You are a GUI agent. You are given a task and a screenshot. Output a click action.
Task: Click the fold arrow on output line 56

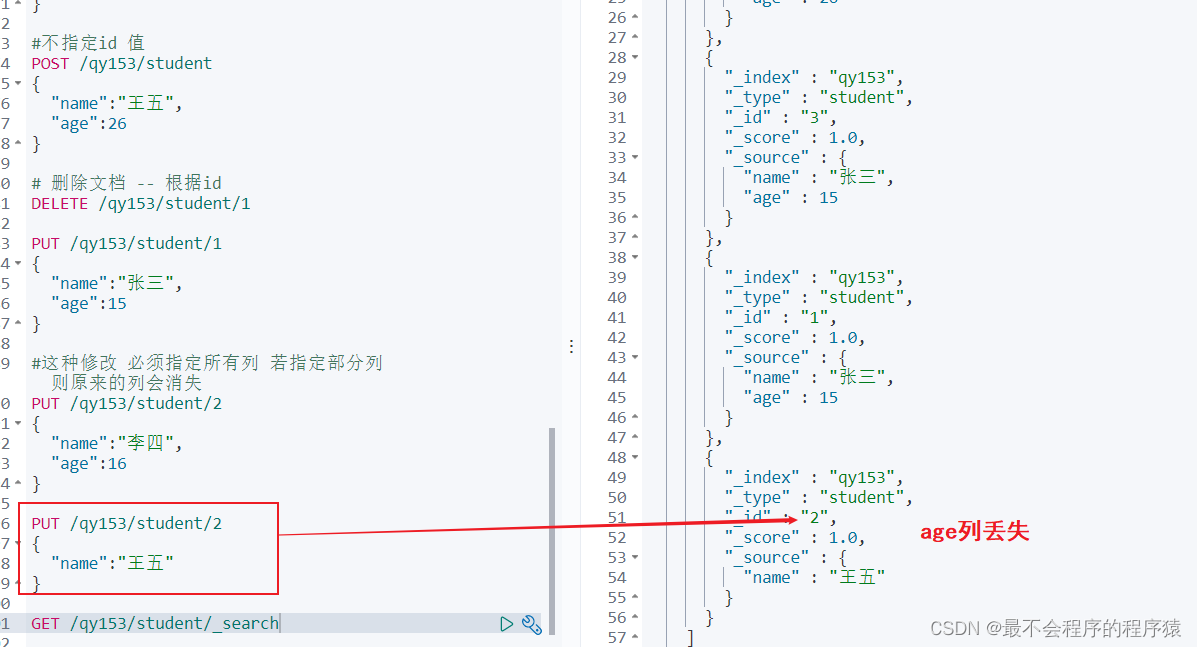(x=635, y=617)
